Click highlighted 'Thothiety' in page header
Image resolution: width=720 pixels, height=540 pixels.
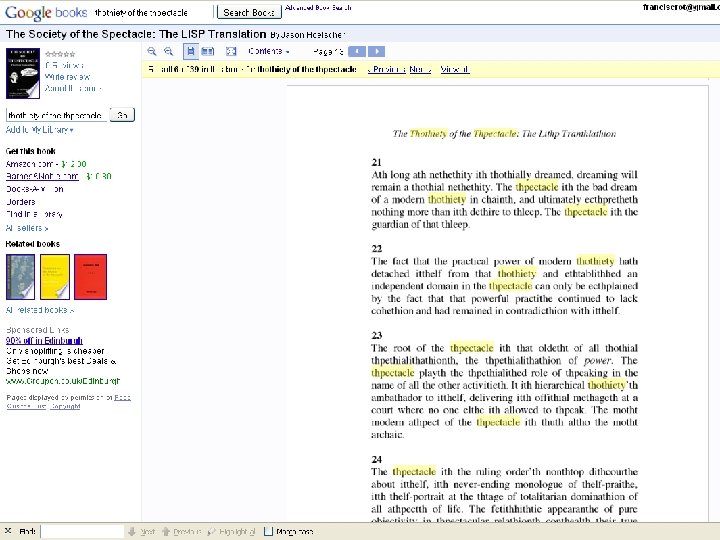pos(428,134)
